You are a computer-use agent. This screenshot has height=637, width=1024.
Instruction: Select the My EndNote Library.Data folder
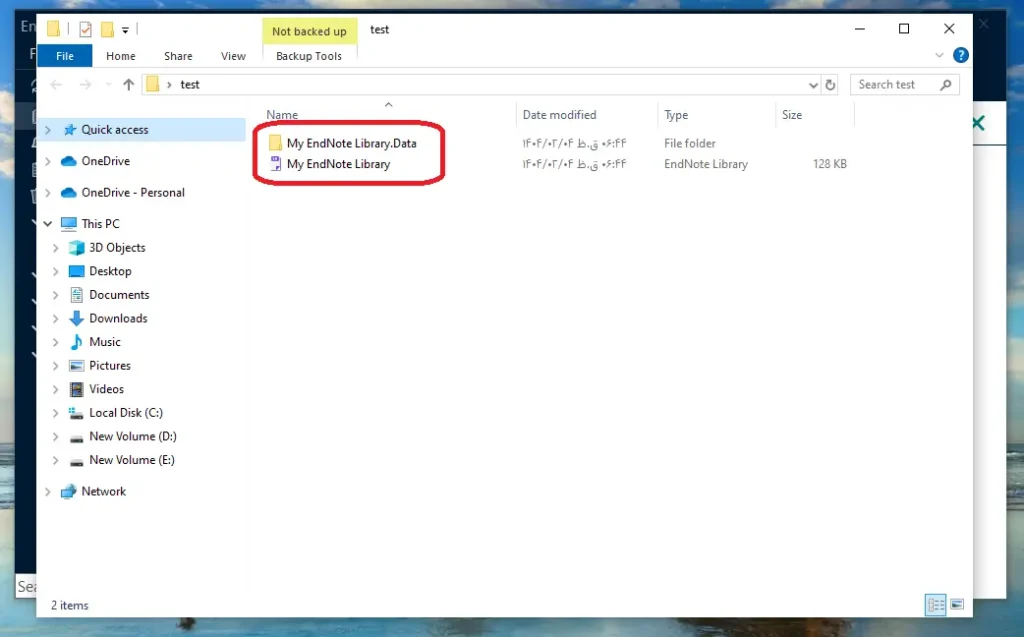coord(351,143)
